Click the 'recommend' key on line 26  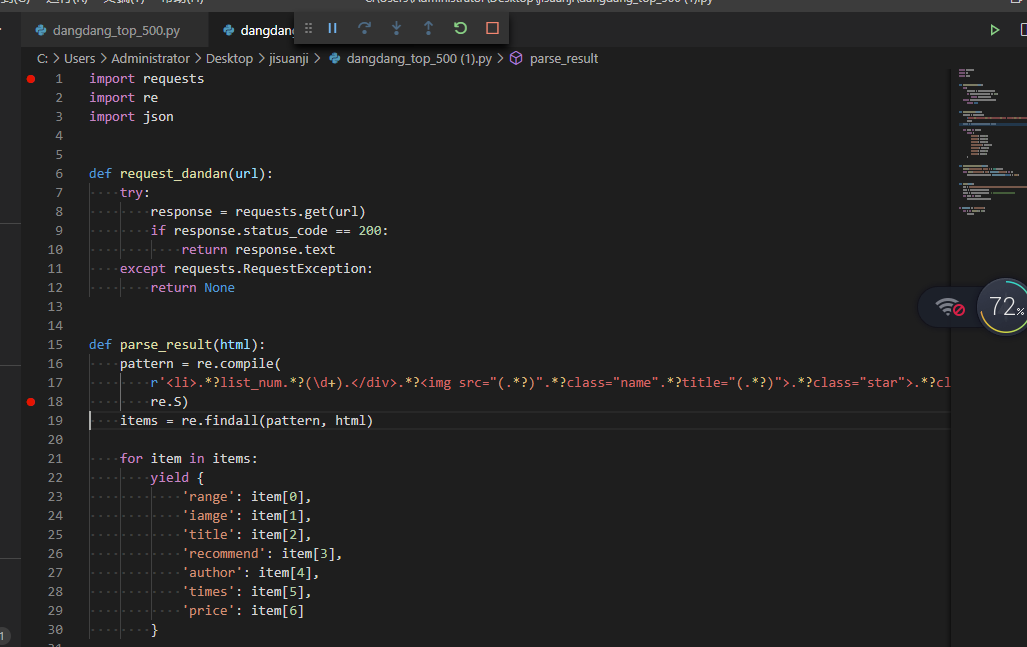pos(223,553)
